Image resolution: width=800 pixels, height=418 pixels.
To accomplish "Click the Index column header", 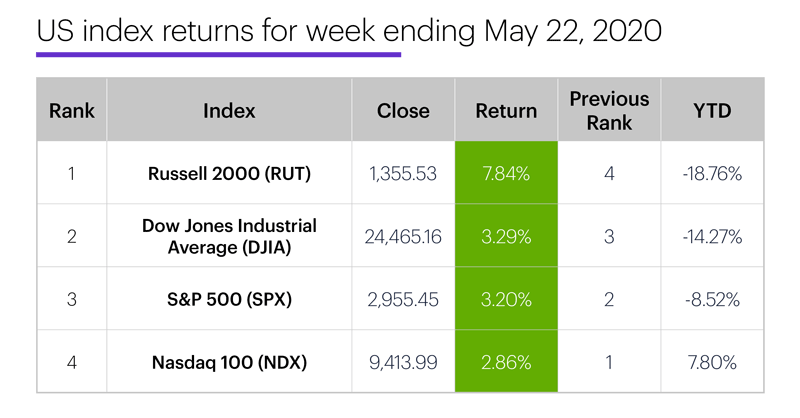I will pos(229,111).
